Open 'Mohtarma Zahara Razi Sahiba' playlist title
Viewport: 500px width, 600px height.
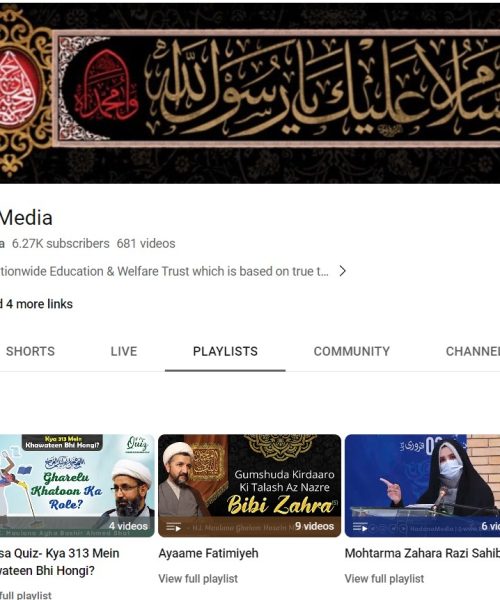(422, 553)
